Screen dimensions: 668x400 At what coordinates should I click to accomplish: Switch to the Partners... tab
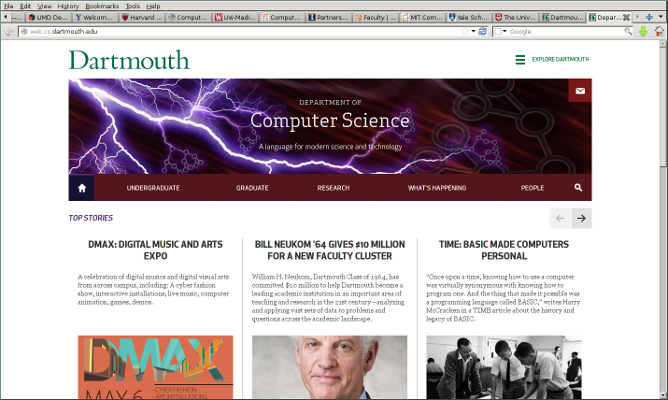[328, 17]
